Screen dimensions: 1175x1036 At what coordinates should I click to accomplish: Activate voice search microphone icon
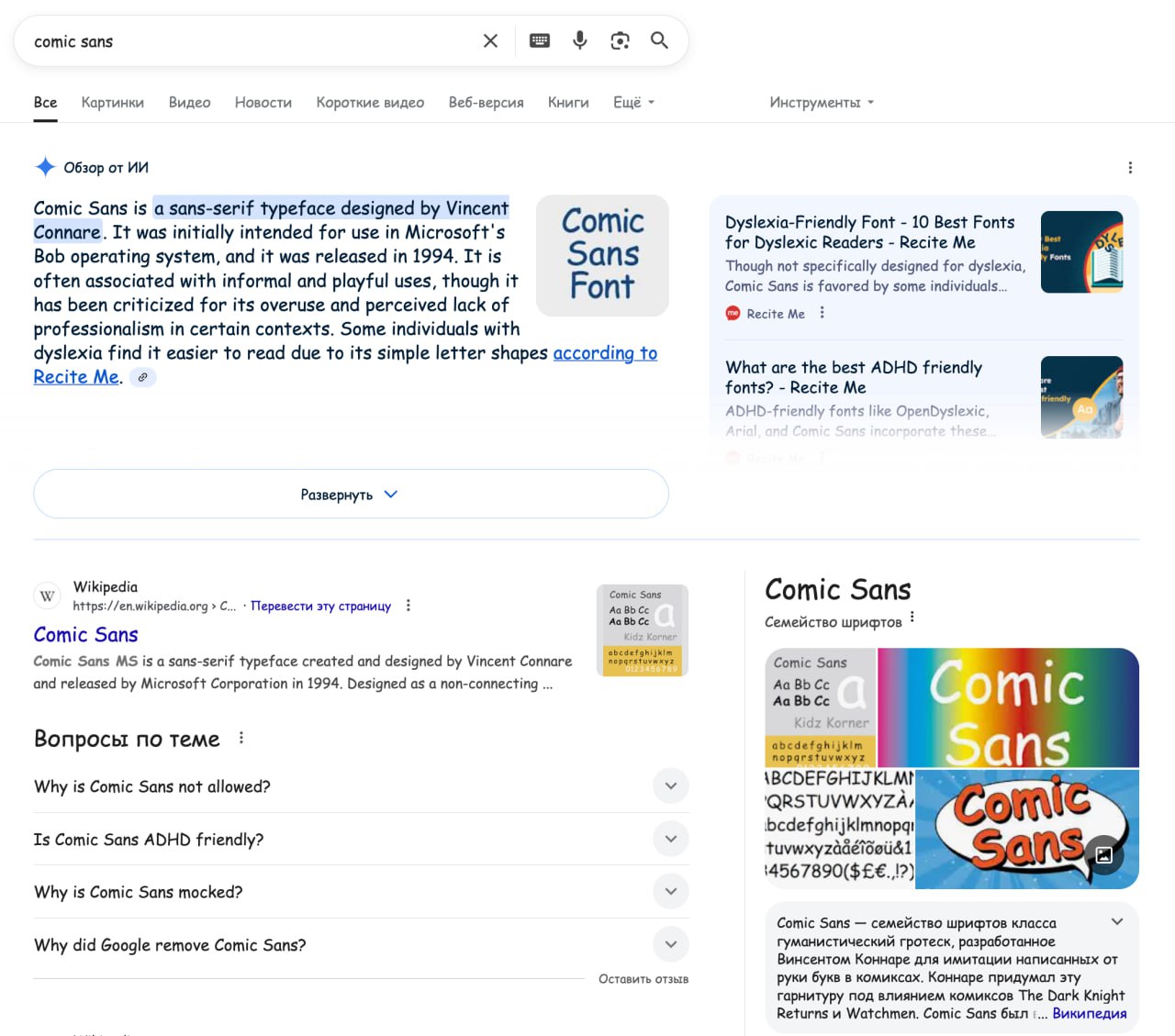[x=579, y=40]
